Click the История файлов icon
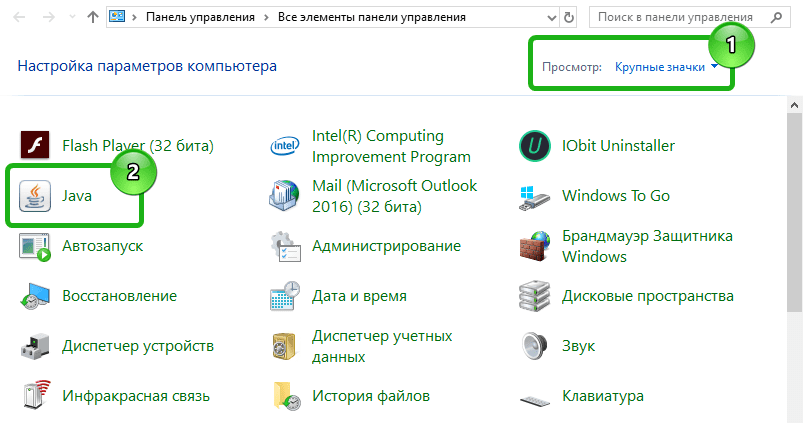The height and width of the screenshot is (423, 803). coord(286,396)
